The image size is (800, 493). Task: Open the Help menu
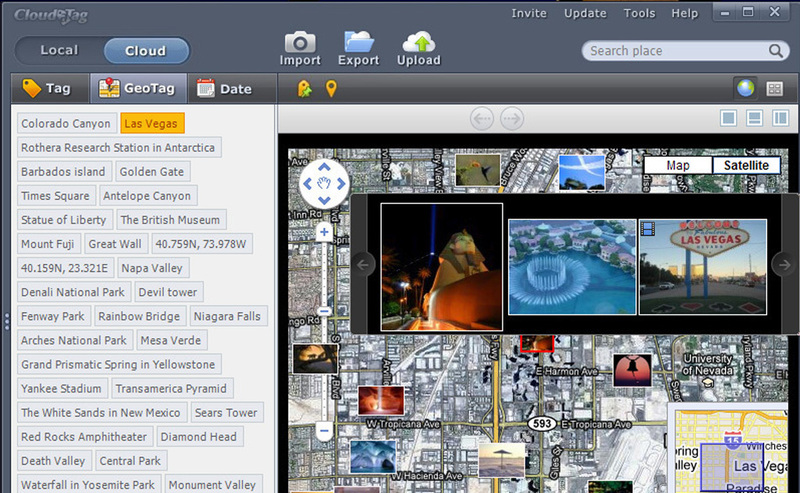685,13
